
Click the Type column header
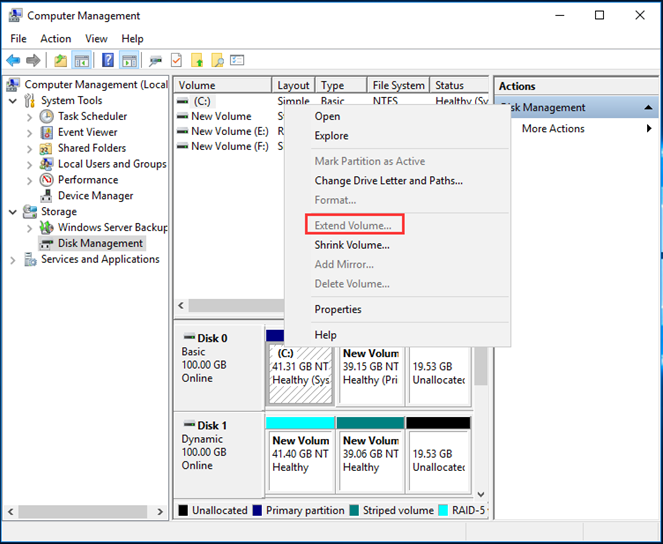pos(341,85)
